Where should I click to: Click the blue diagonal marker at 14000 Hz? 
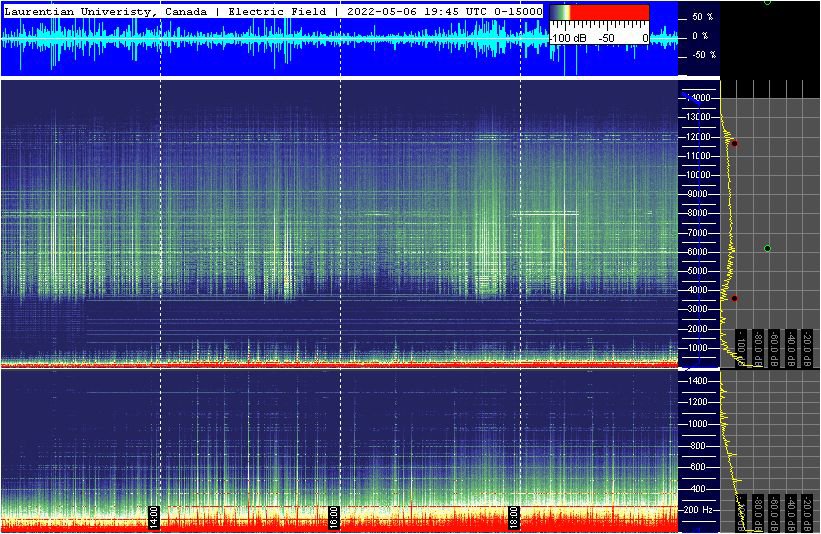pyautogui.click(x=691, y=98)
